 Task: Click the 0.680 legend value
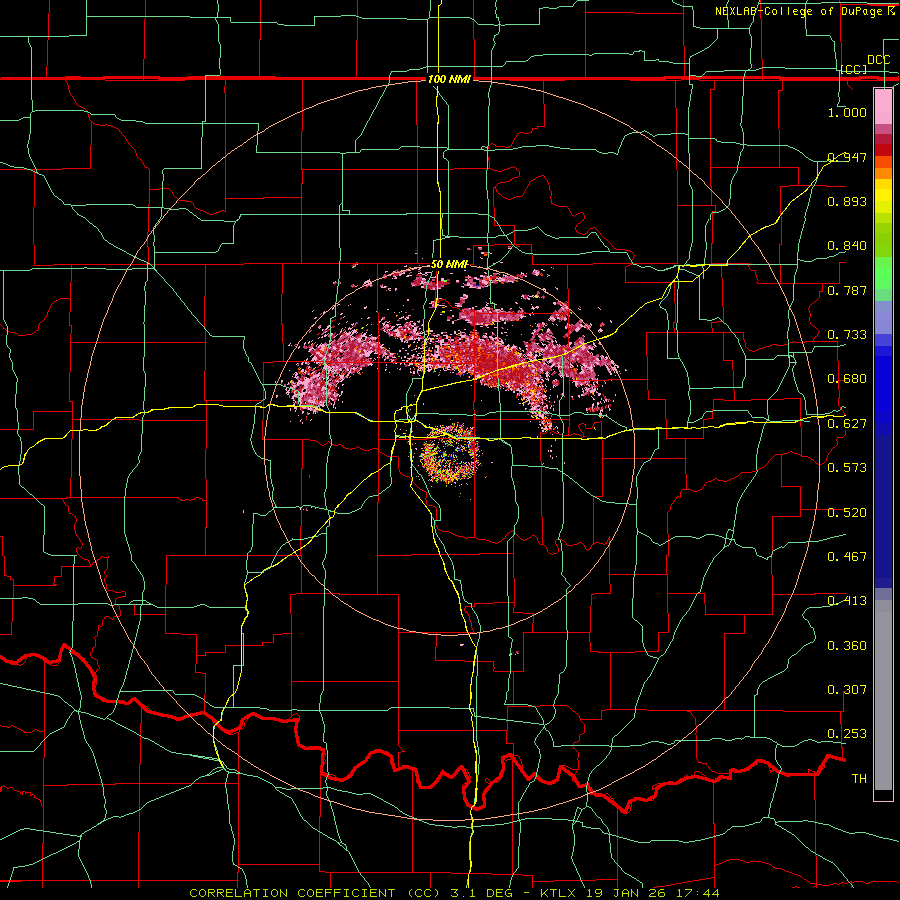click(847, 379)
